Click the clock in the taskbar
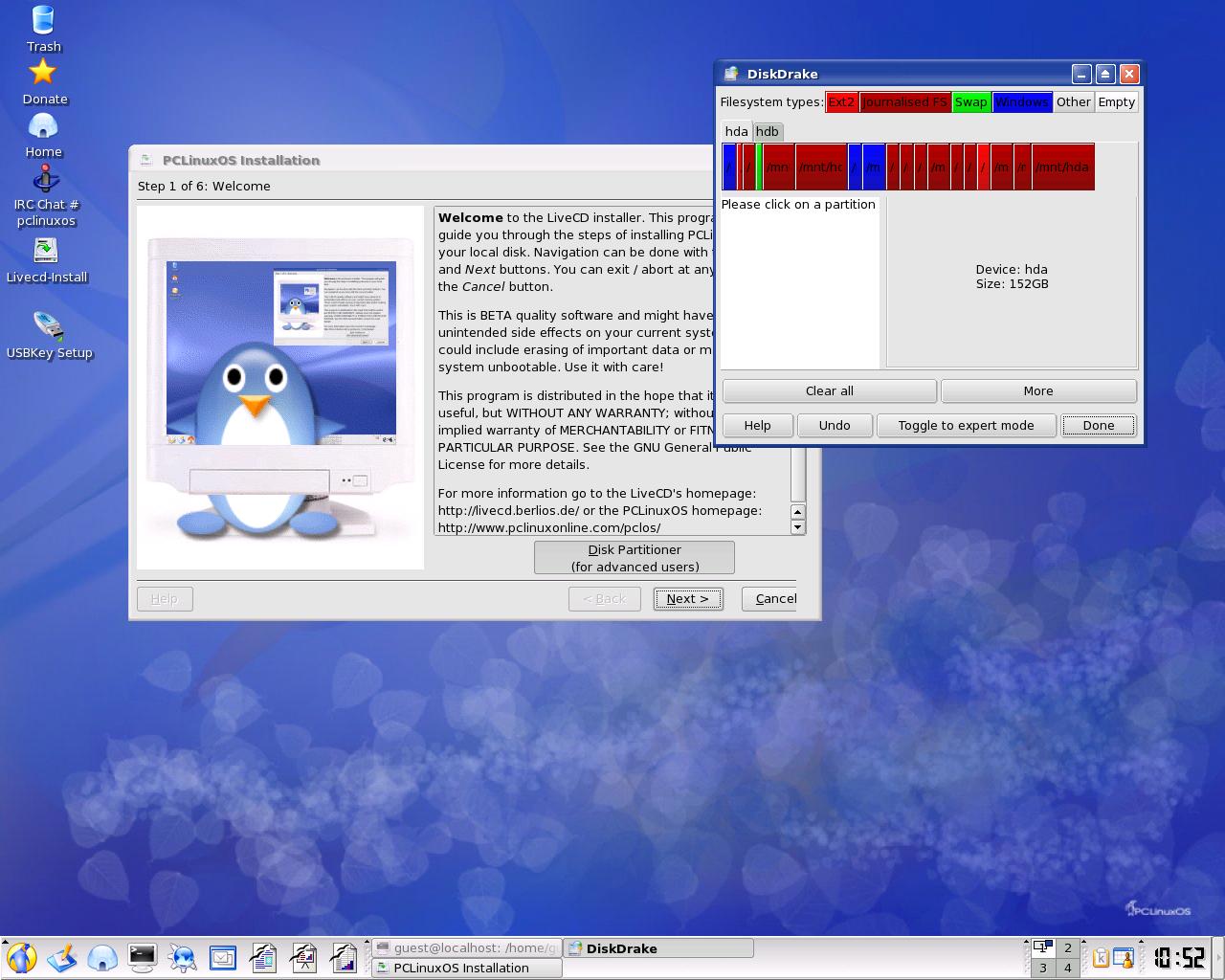The height and width of the screenshot is (980, 1225). pyautogui.click(x=1180, y=958)
